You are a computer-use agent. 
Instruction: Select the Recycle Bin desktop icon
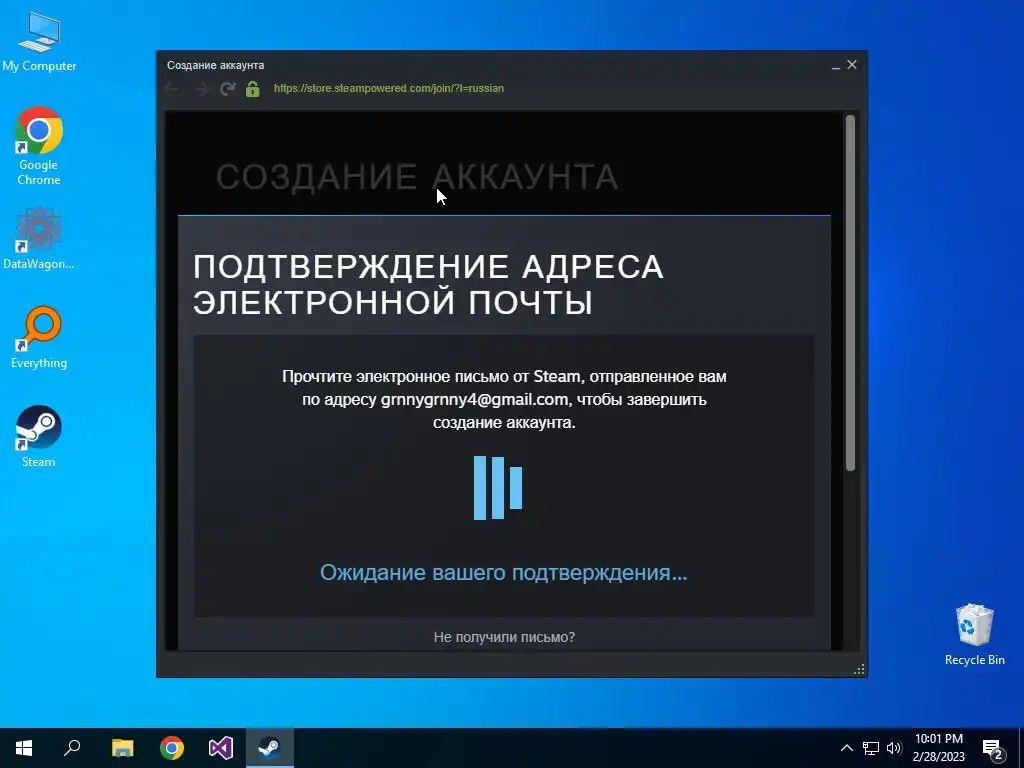click(974, 635)
